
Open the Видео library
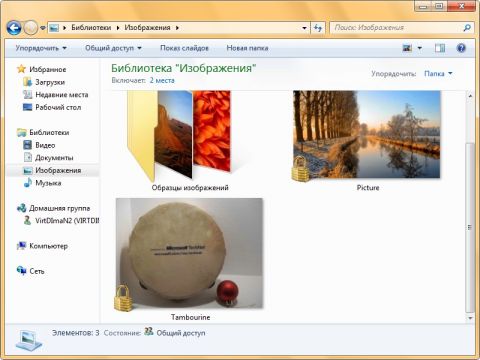[45, 145]
